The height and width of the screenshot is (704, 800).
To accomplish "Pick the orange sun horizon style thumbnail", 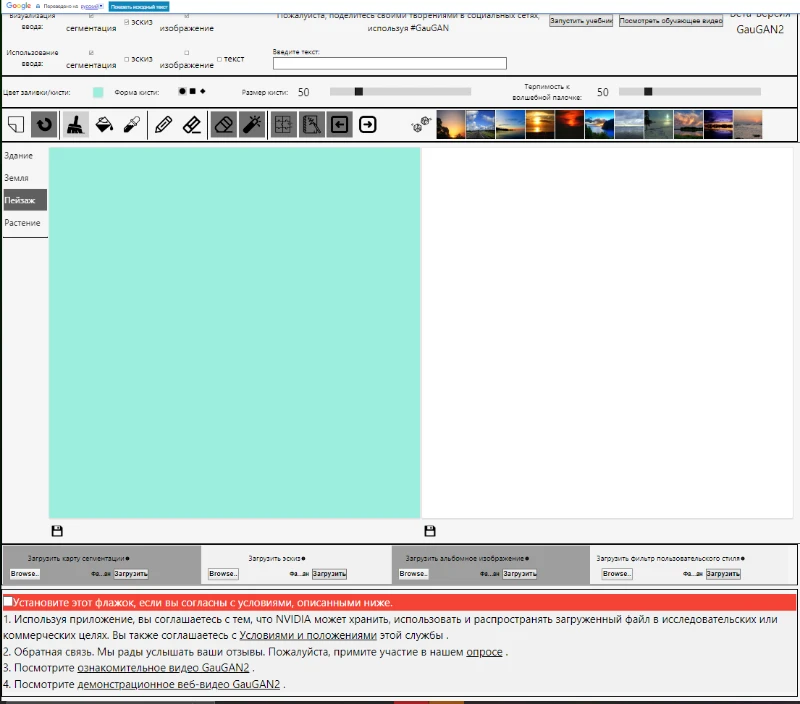I will [540, 124].
